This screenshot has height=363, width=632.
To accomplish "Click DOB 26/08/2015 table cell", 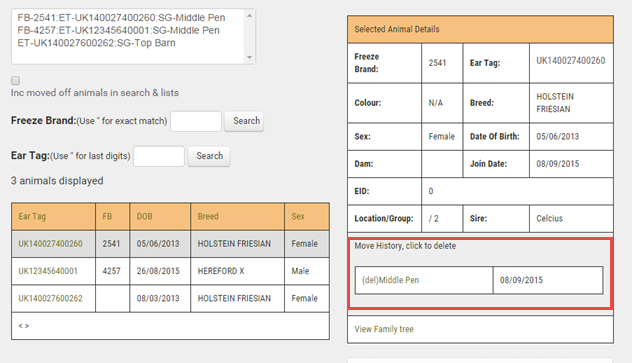I will pos(158,271).
